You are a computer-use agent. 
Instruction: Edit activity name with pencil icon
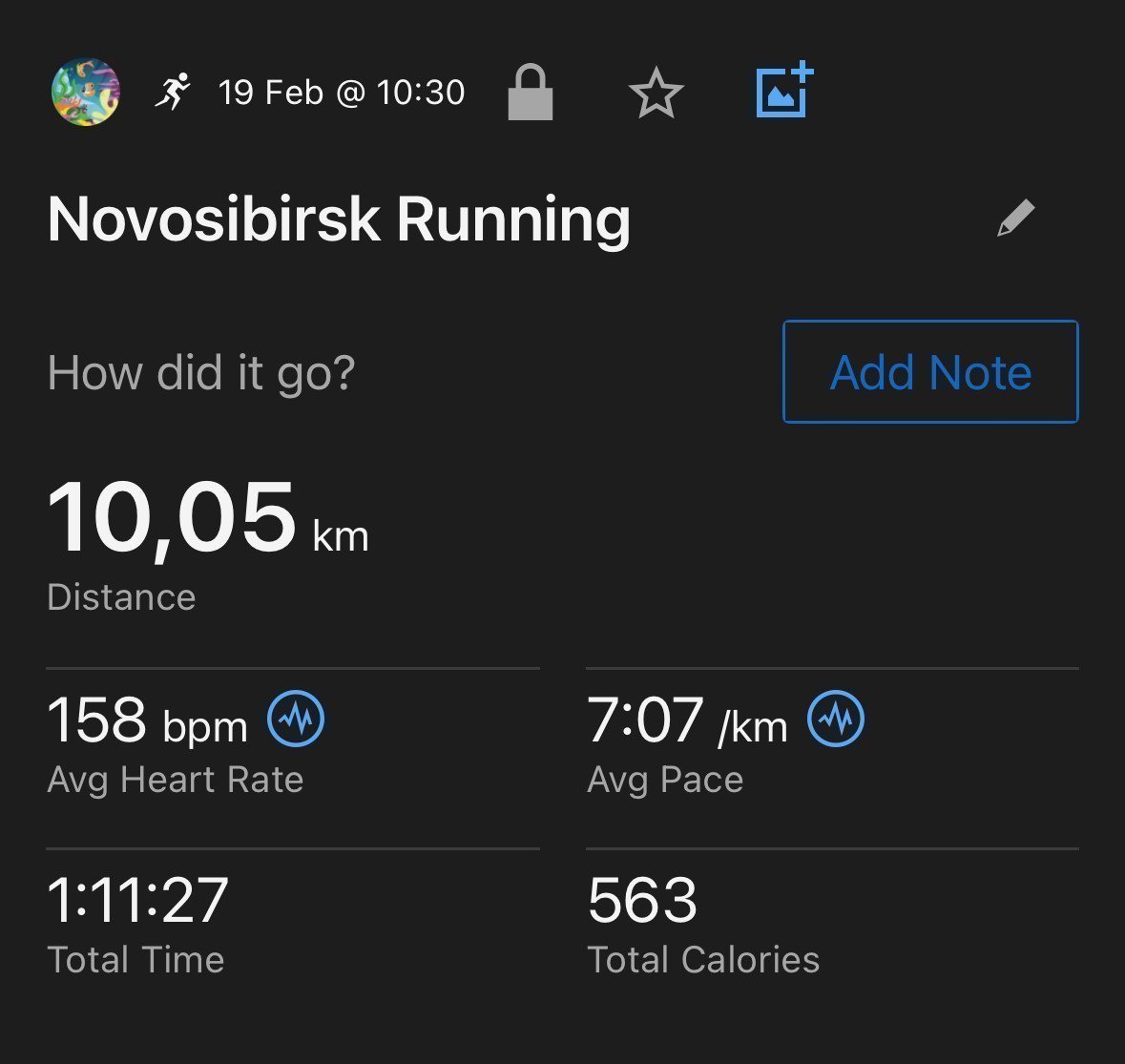tap(1016, 218)
